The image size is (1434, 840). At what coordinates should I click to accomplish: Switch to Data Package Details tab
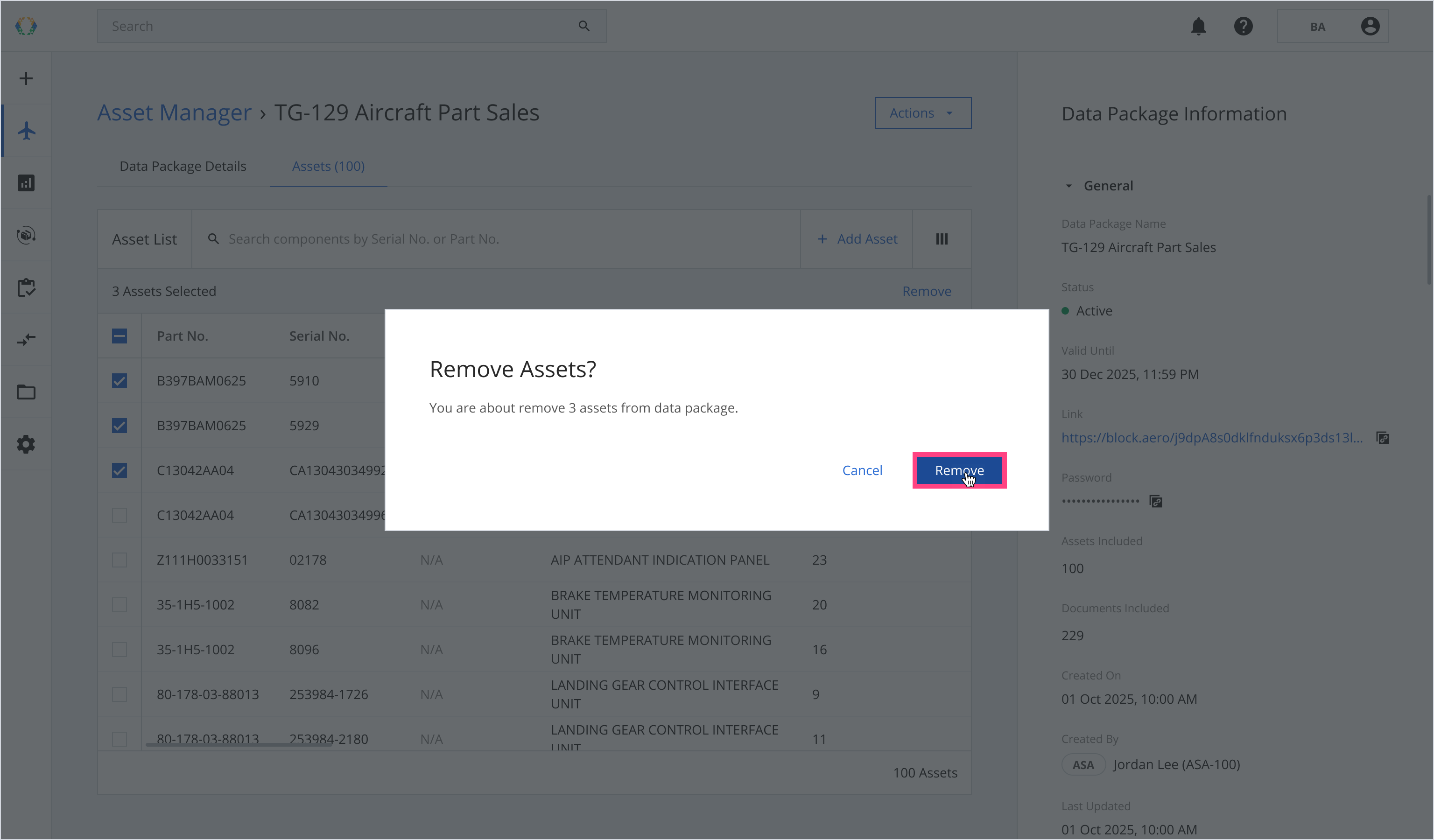tap(183, 166)
